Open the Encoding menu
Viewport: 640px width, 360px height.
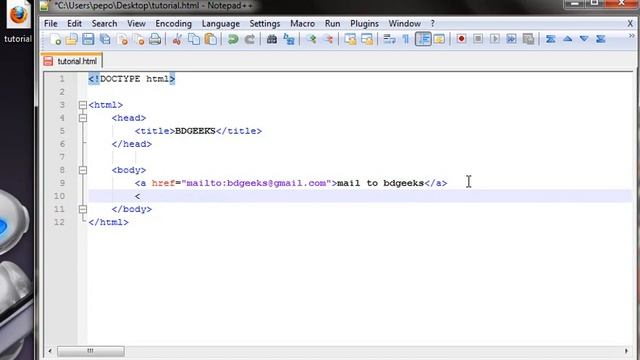point(173,24)
